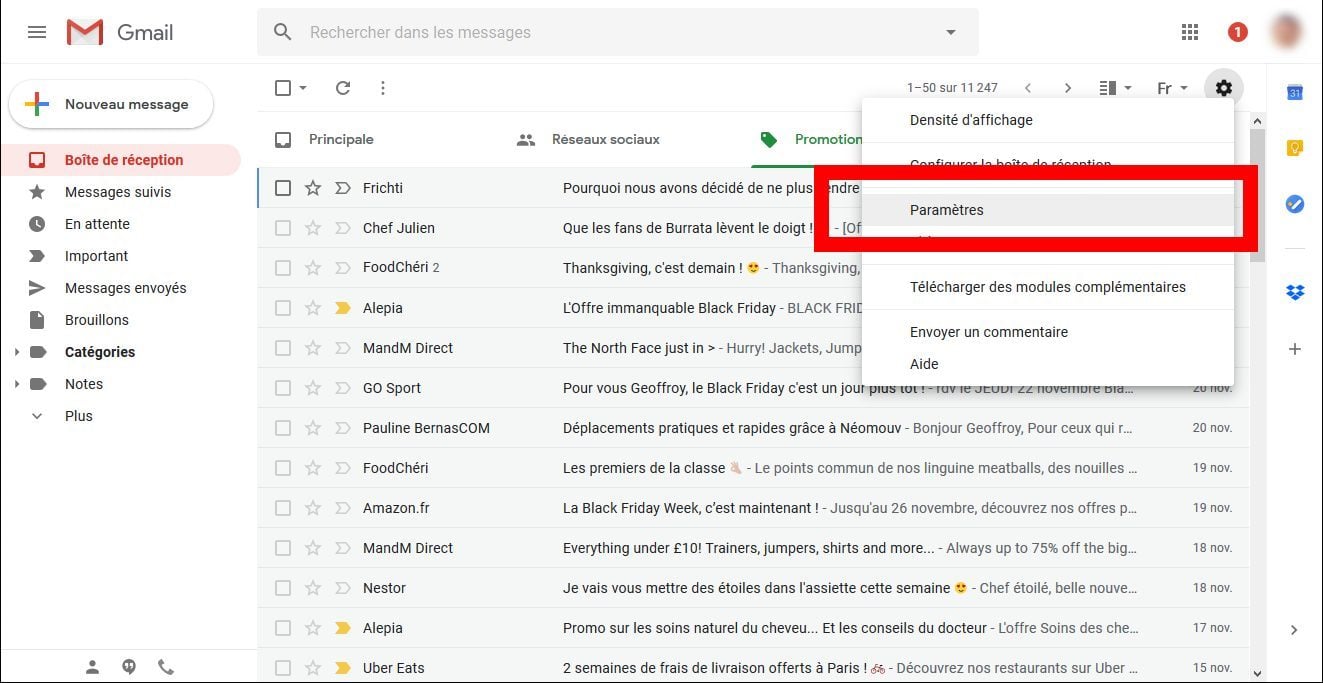This screenshot has width=1323, height=683.
Task: Open the Google Calendar side panel icon
Action: (1294, 93)
